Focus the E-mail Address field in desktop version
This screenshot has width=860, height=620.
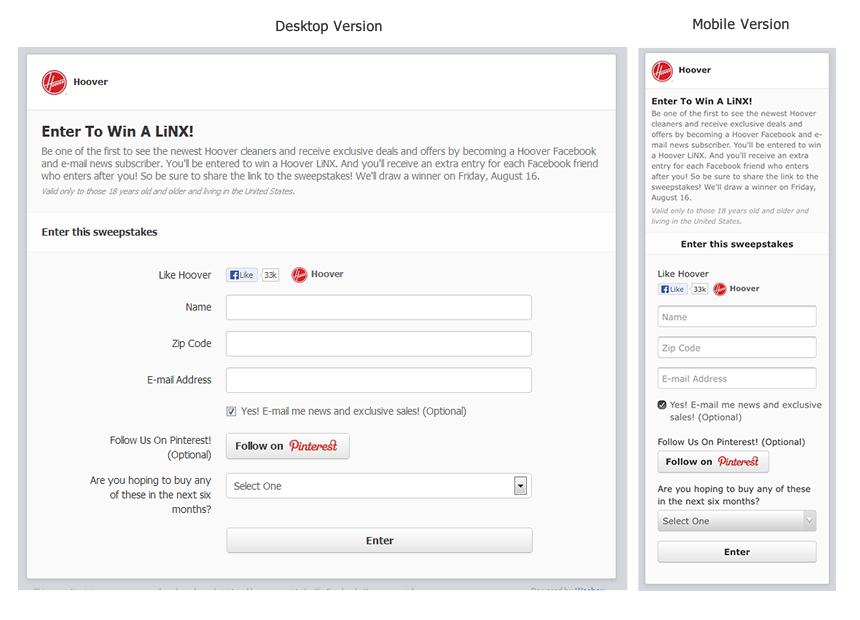point(379,380)
